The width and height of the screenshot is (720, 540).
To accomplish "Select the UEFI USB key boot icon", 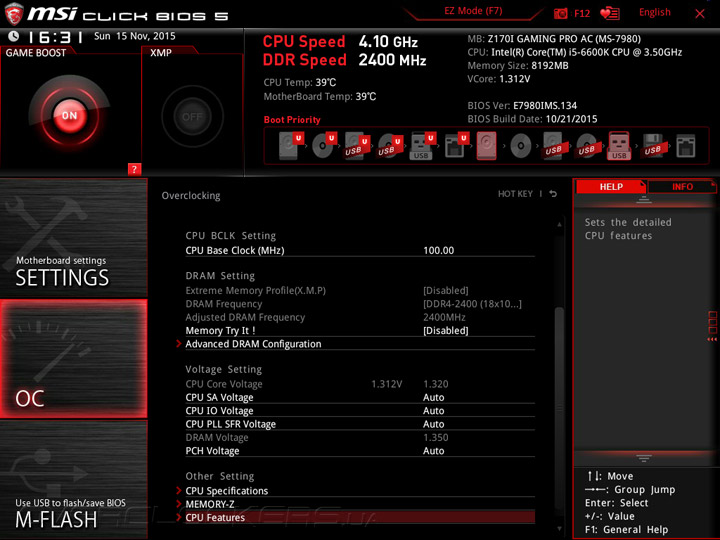I will [422, 146].
